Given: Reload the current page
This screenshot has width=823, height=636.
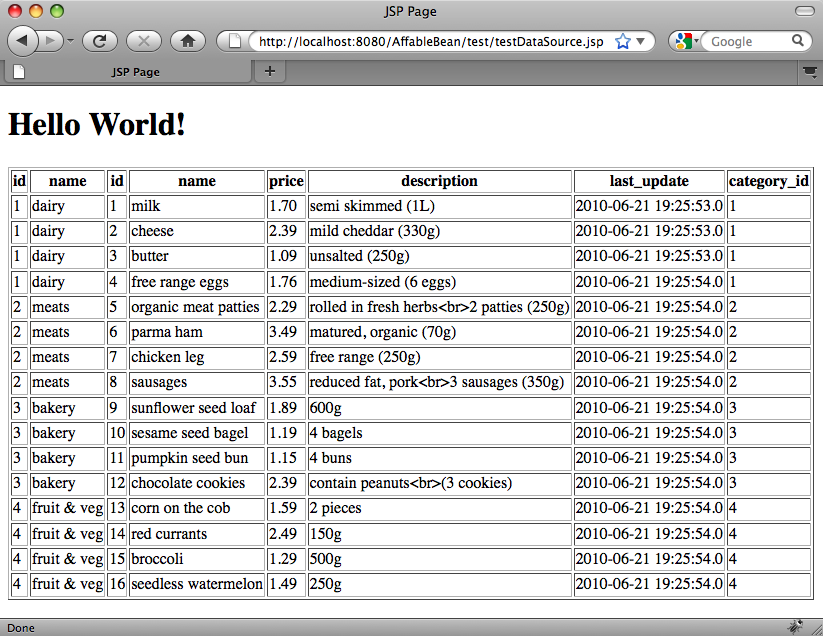Looking at the screenshot, I should (x=100, y=41).
